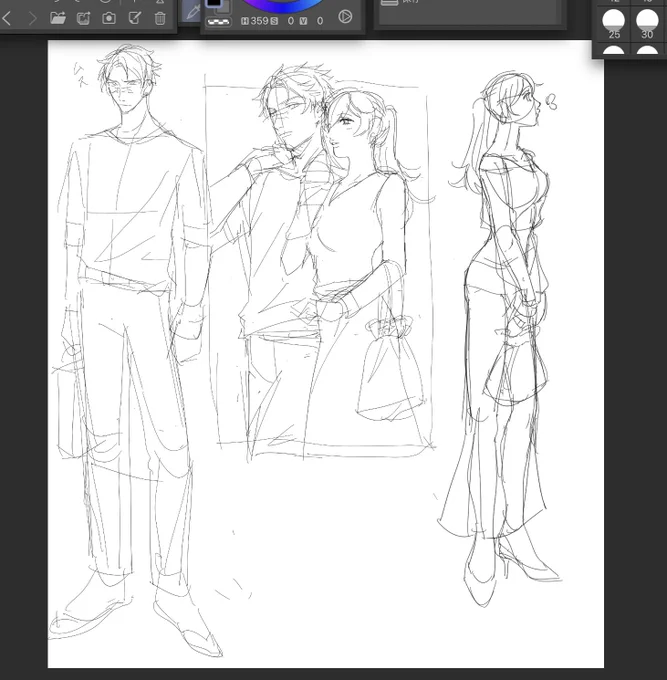Click the brightness V value field
The width and height of the screenshot is (667, 680).
coord(320,21)
